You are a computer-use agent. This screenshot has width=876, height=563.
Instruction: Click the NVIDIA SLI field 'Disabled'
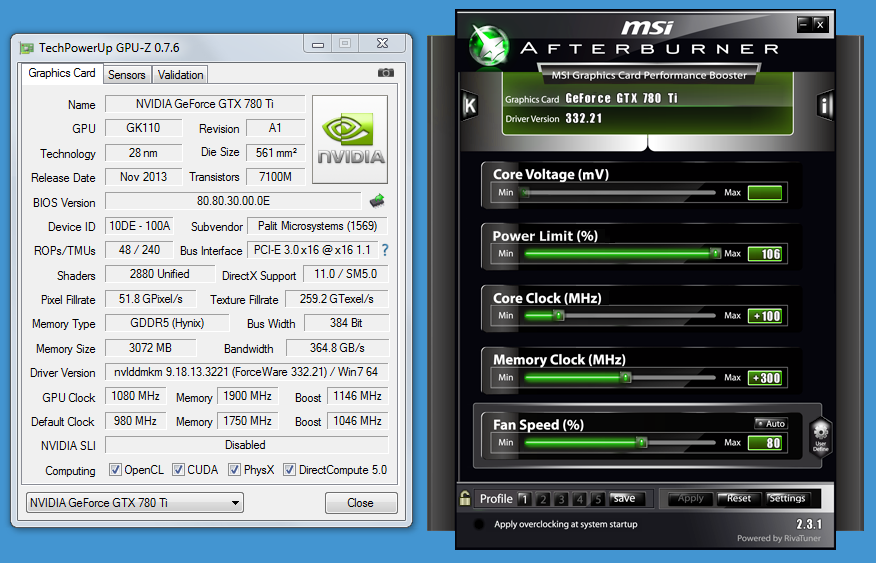point(246,445)
